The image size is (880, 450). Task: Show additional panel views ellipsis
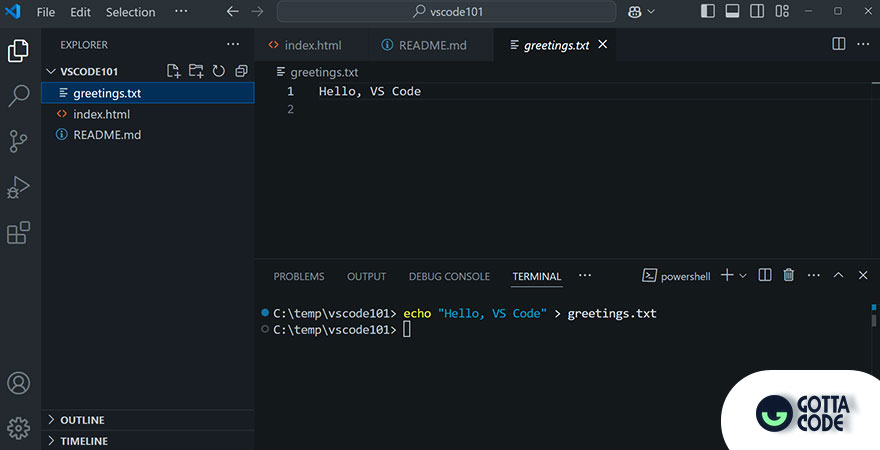tap(585, 275)
